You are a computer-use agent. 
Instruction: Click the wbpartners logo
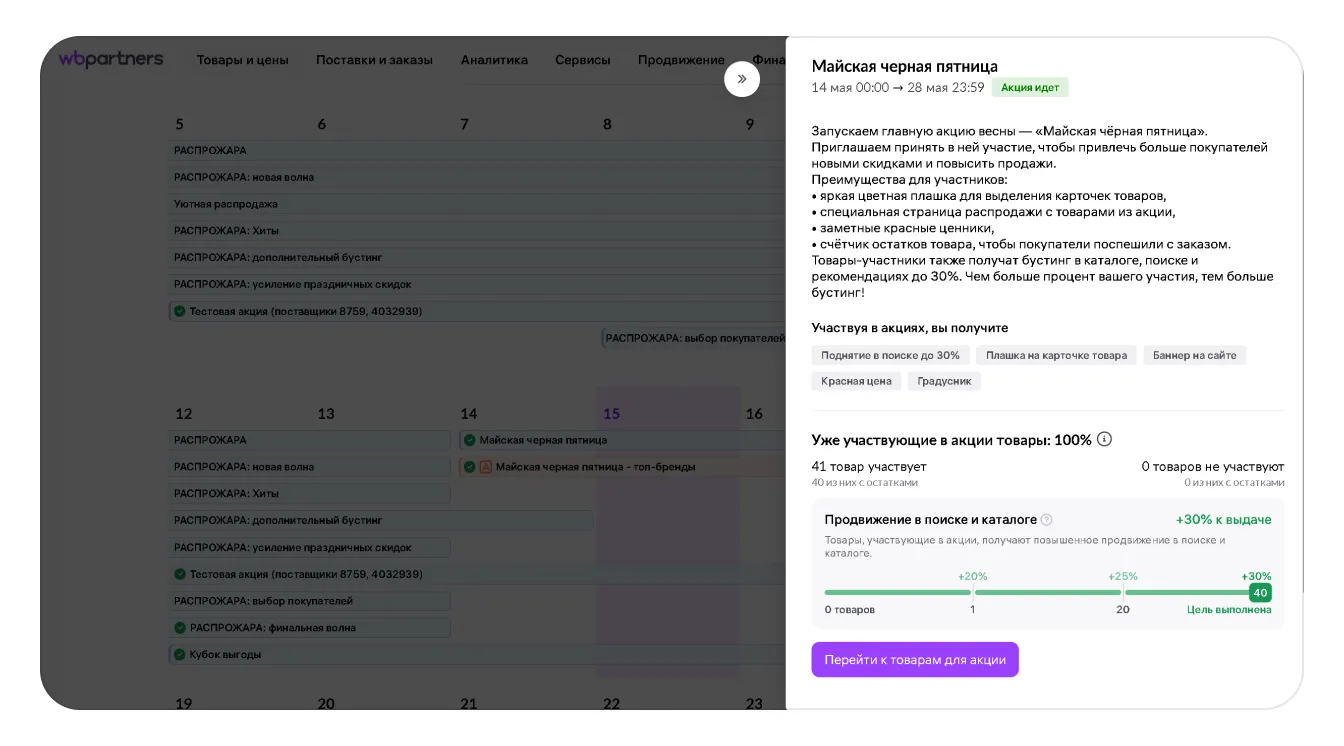[x=110, y=59]
